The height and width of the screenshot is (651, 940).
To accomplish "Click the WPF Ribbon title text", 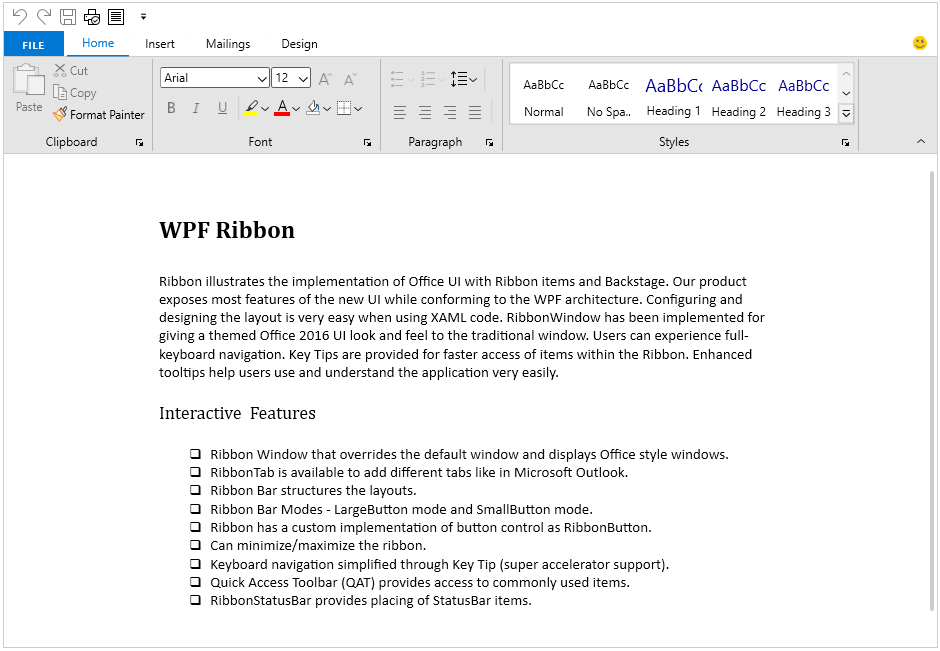I will (227, 230).
